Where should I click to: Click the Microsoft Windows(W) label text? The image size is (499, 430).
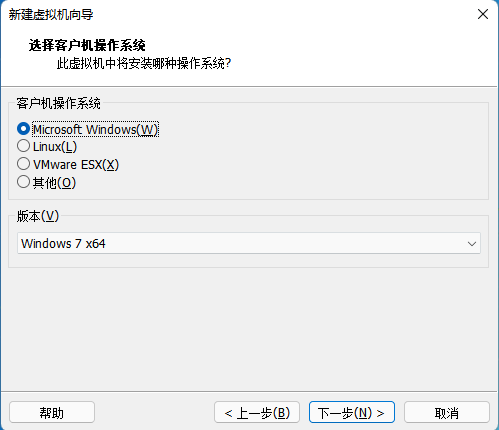(x=95, y=129)
